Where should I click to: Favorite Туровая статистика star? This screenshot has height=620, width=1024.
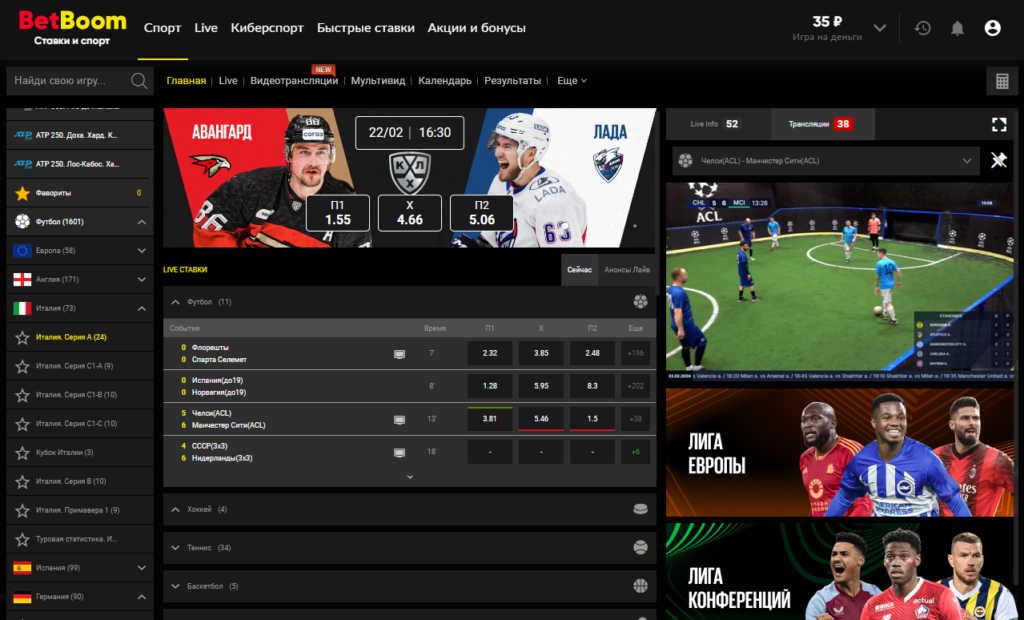tap(22, 539)
